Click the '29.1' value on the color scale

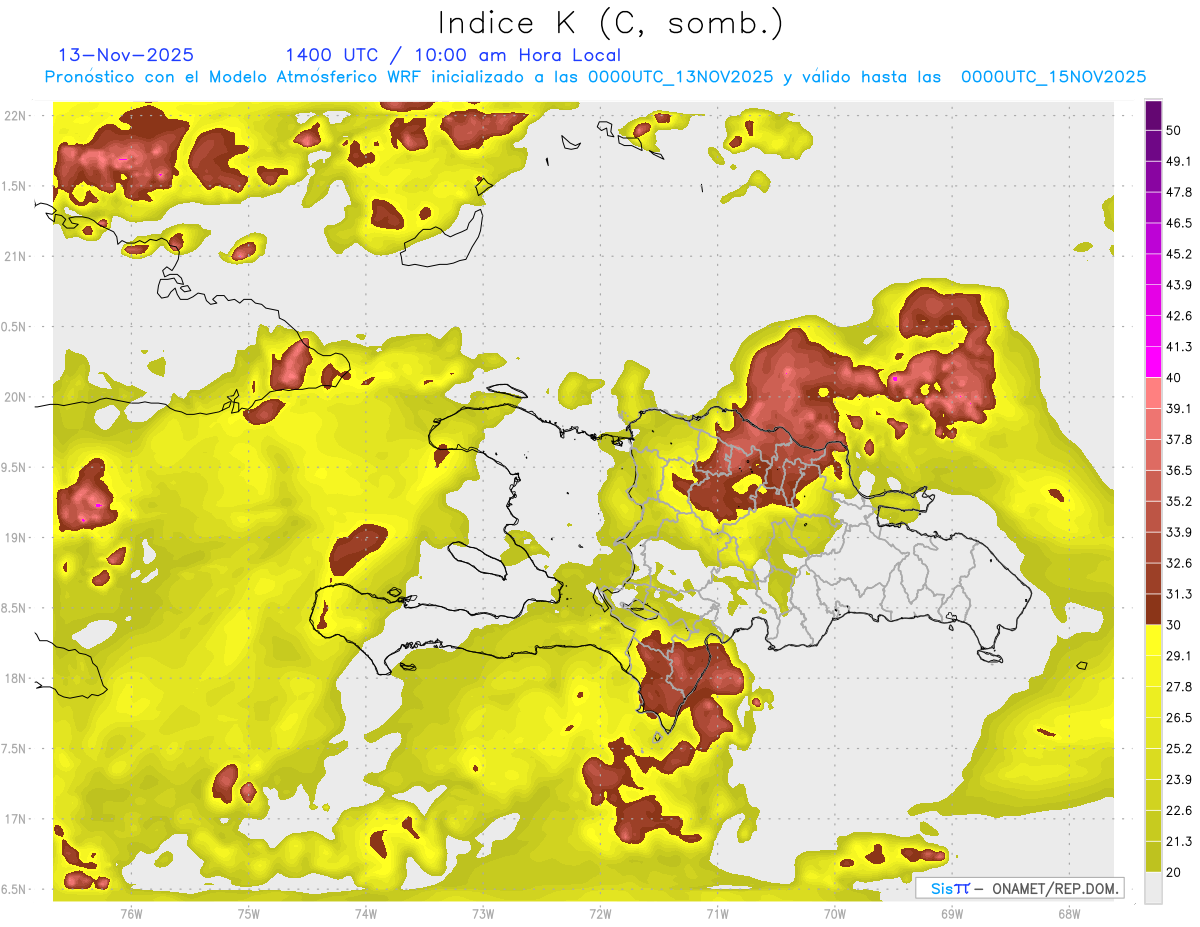1178,656
